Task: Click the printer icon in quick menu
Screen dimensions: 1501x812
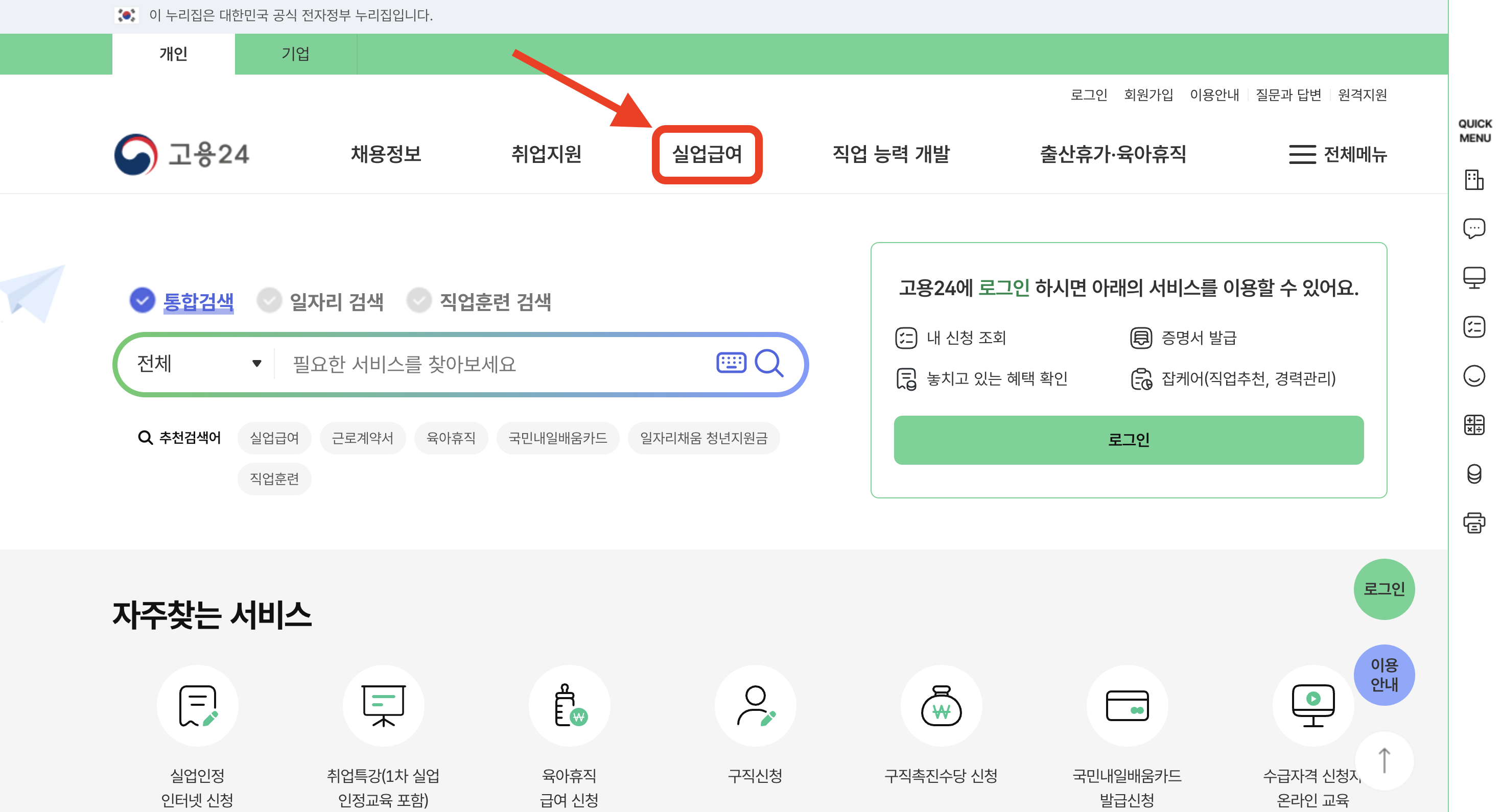Action: 1473,522
